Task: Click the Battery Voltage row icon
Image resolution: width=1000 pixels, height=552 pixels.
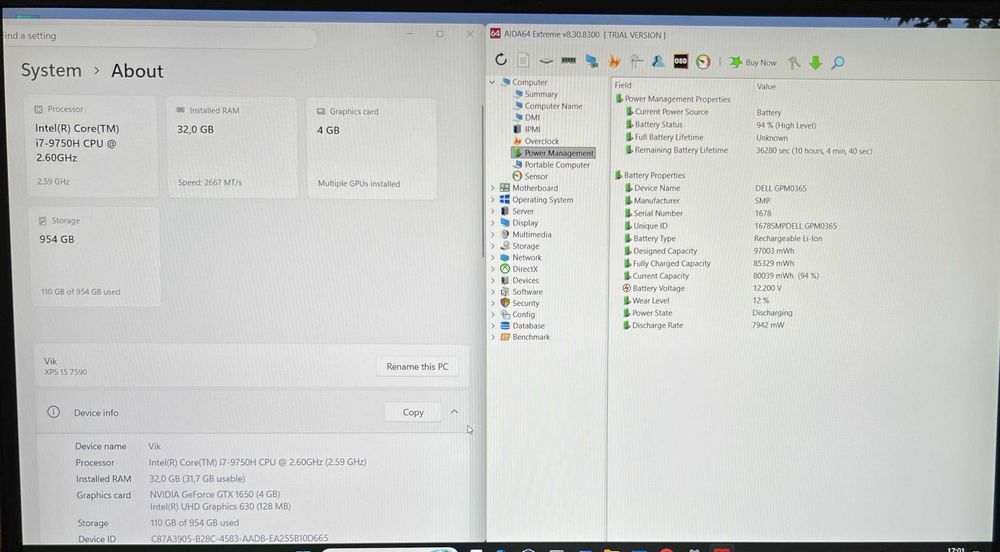Action: click(627, 288)
